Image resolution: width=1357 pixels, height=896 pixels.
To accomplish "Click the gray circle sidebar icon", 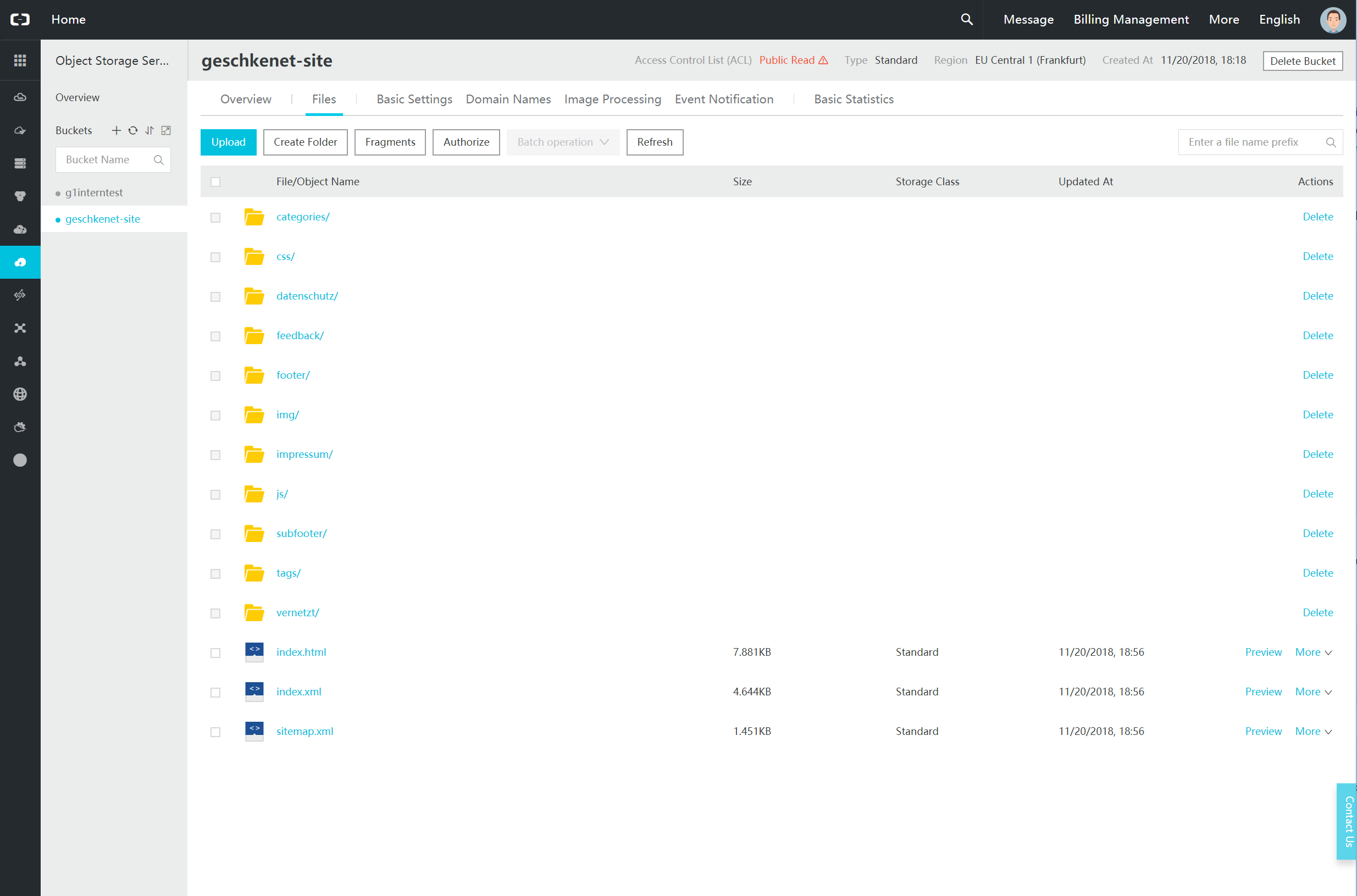I will coord(20,460).
